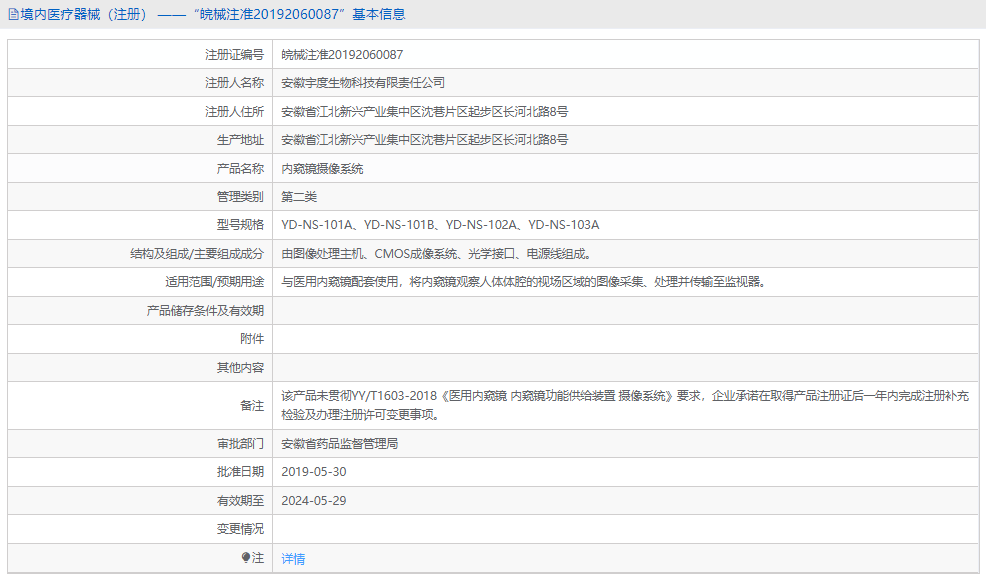
Task: Click the 有效期至 label
Action: tap(240, 501)
